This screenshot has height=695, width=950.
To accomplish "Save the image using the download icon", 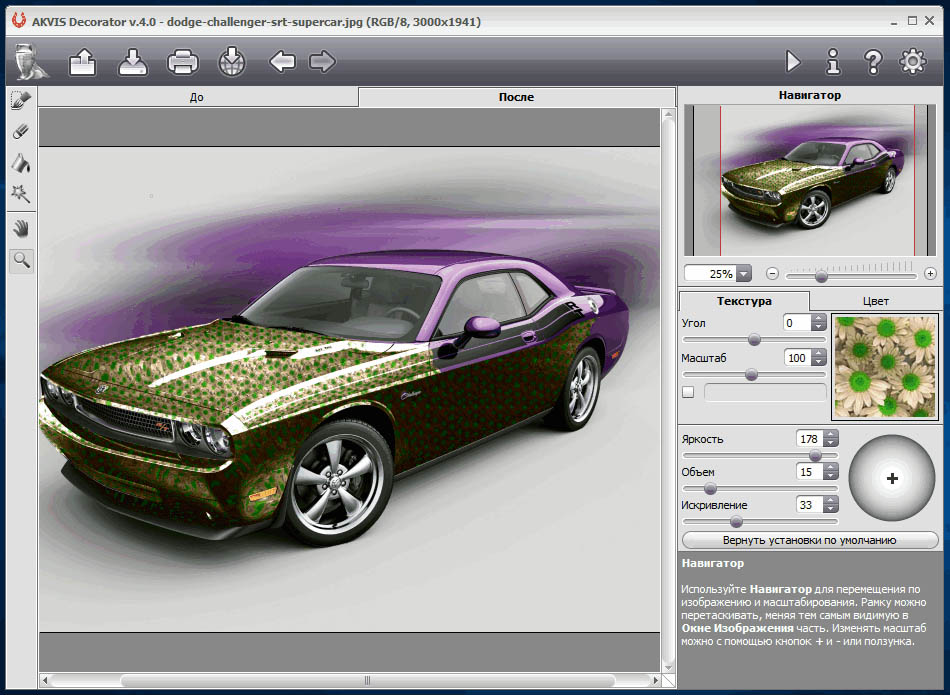I will tap(133, 62).
